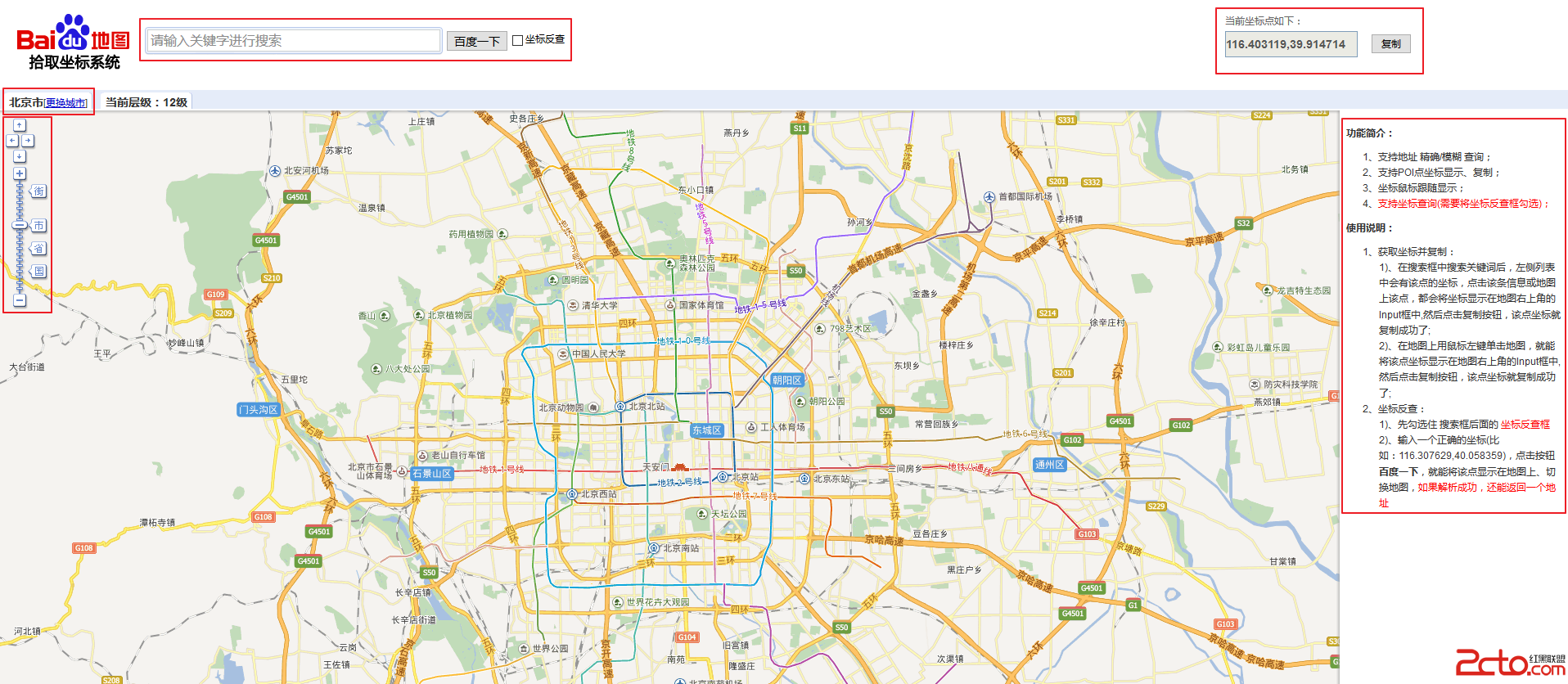Pan the map left with the arrow
1568x684 pixels.
pyautogui.click(x=12, y=141)
